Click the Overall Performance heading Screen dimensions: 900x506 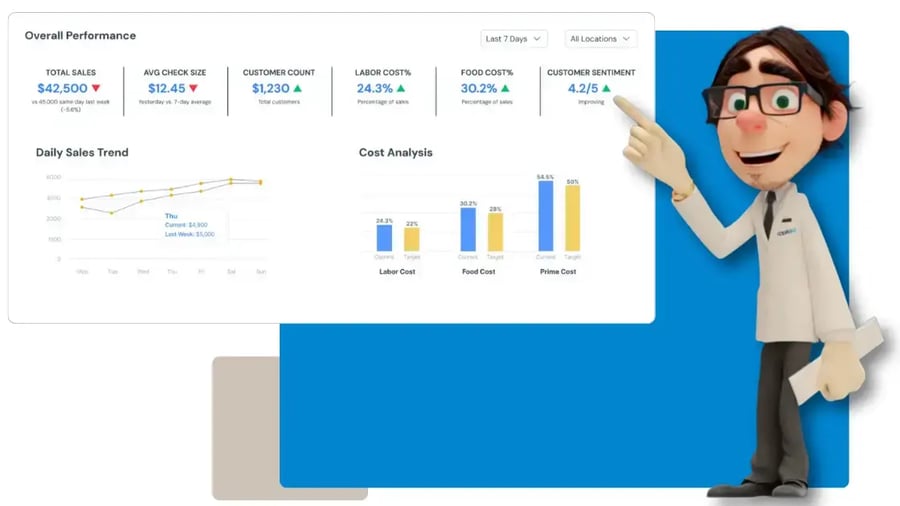point(80,36)
